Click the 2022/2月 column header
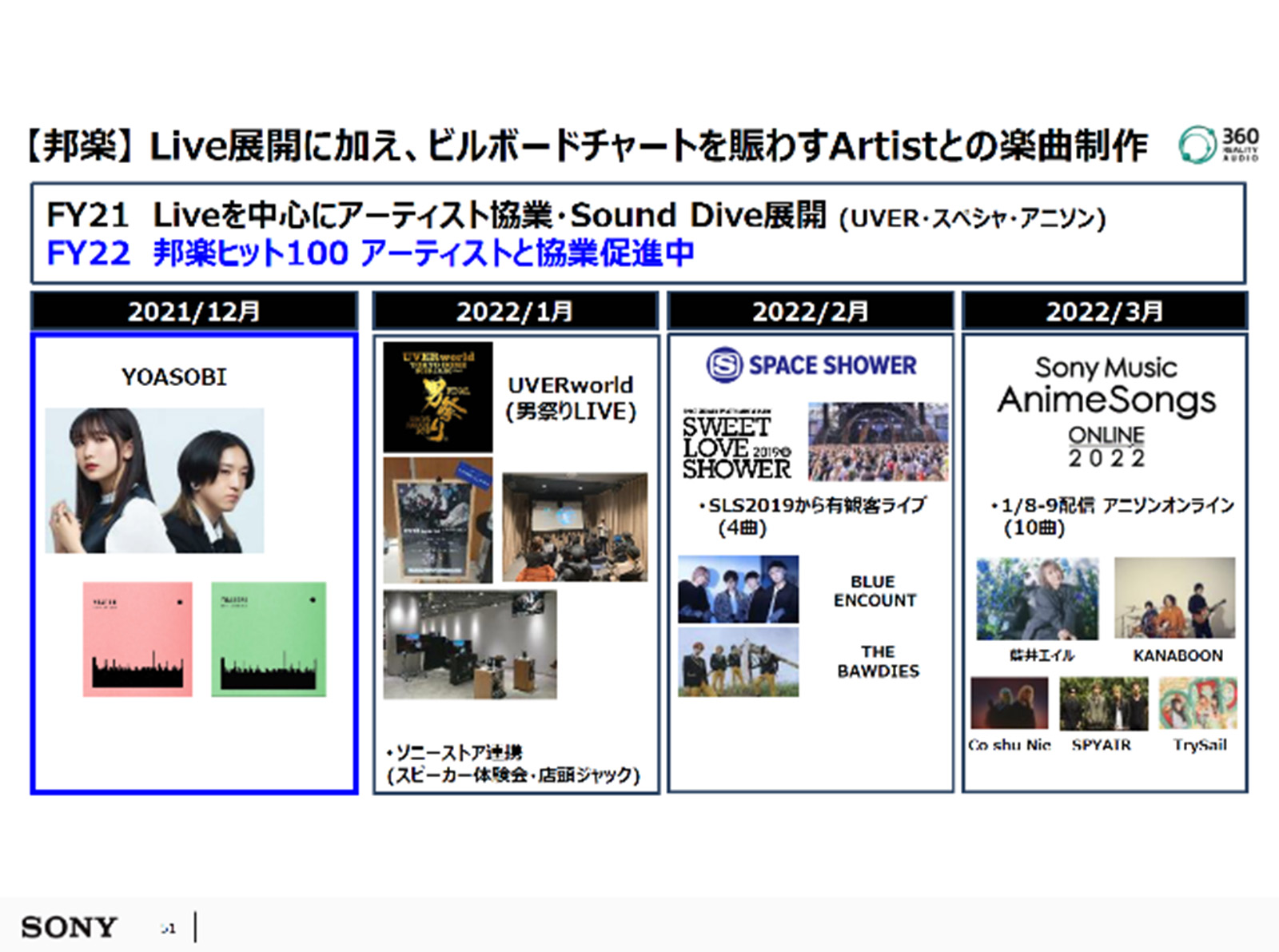 (x=811, y=311)
